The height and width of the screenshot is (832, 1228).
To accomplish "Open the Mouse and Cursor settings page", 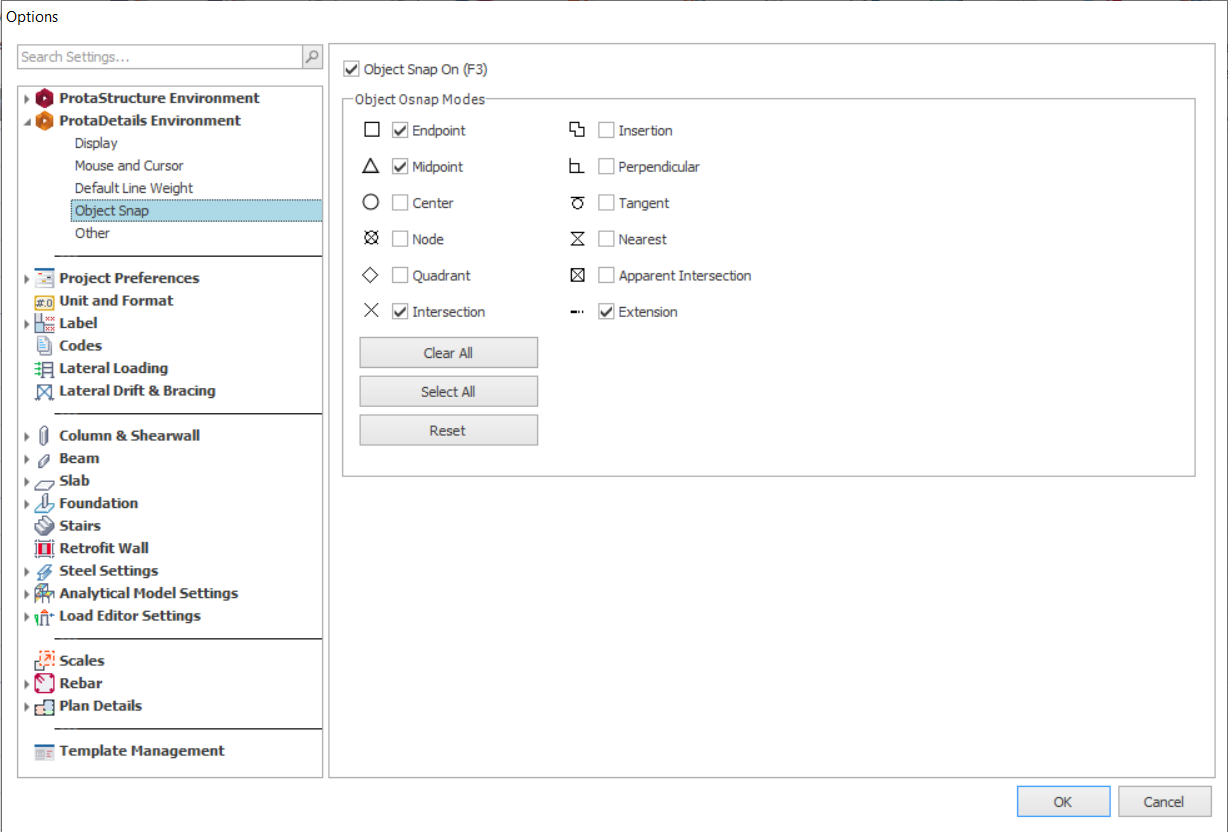I will pyautogui.click(x=129, y=166).
